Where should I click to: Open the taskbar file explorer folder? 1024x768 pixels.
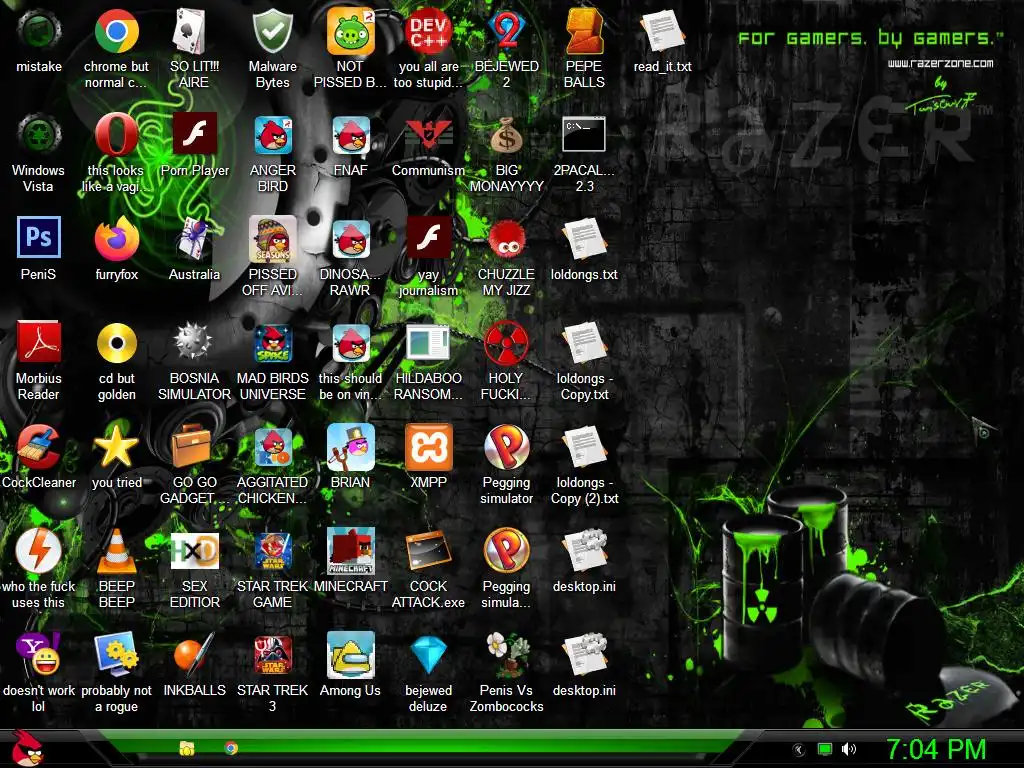(x=187, y=748)
